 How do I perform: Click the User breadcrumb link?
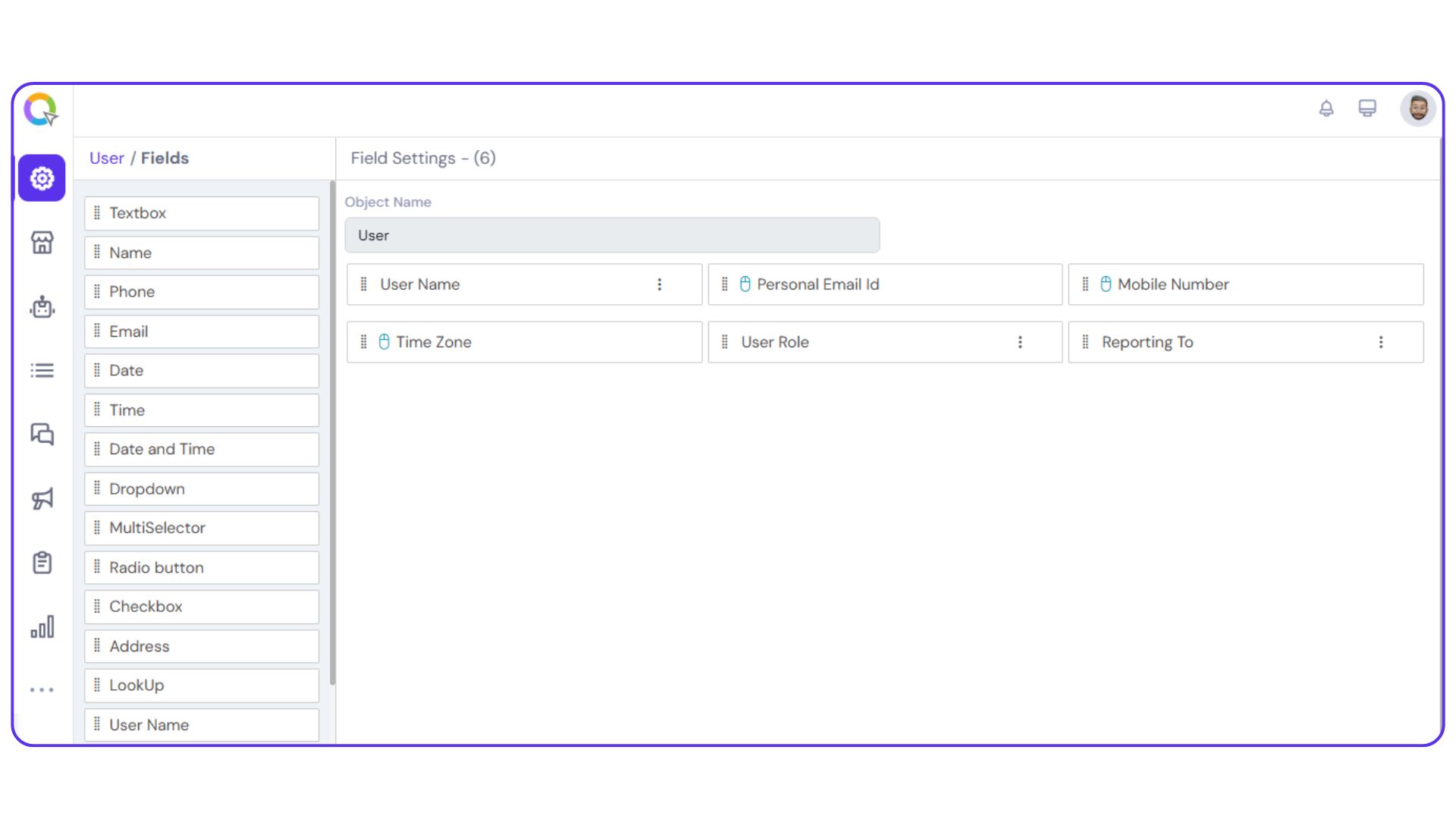tap(106, 158)
